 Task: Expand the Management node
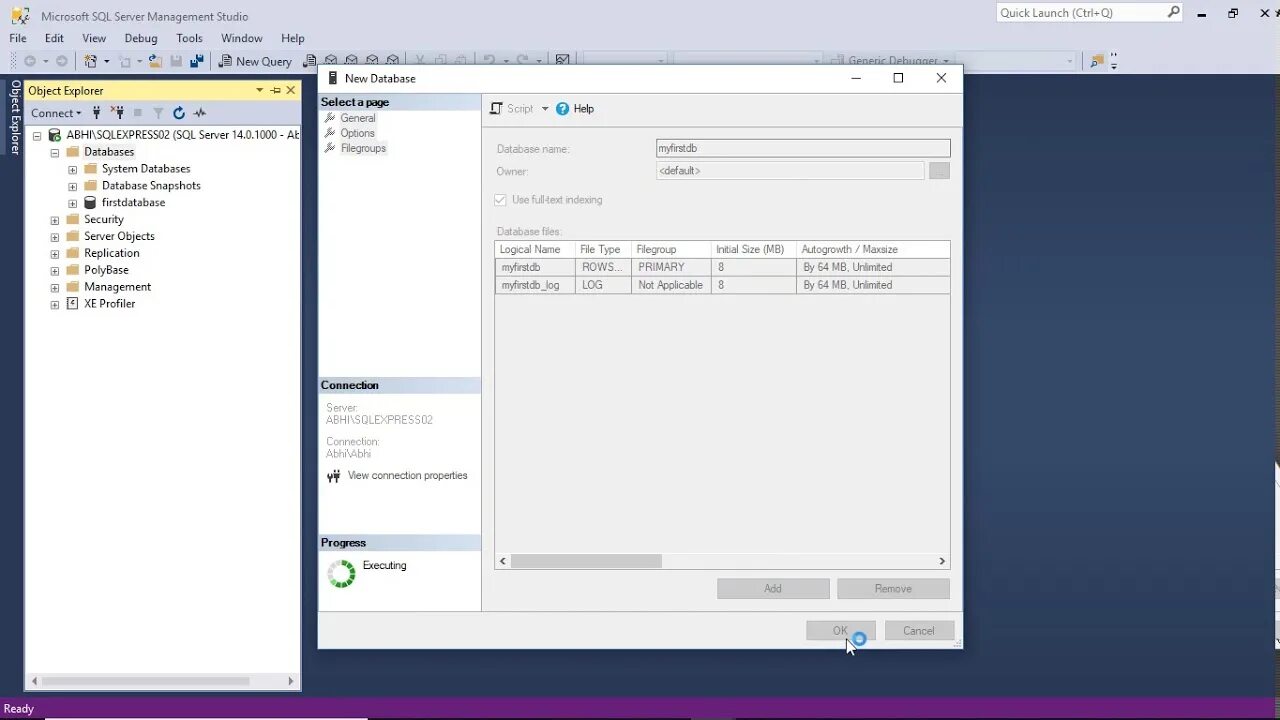[x=55, y=287]
